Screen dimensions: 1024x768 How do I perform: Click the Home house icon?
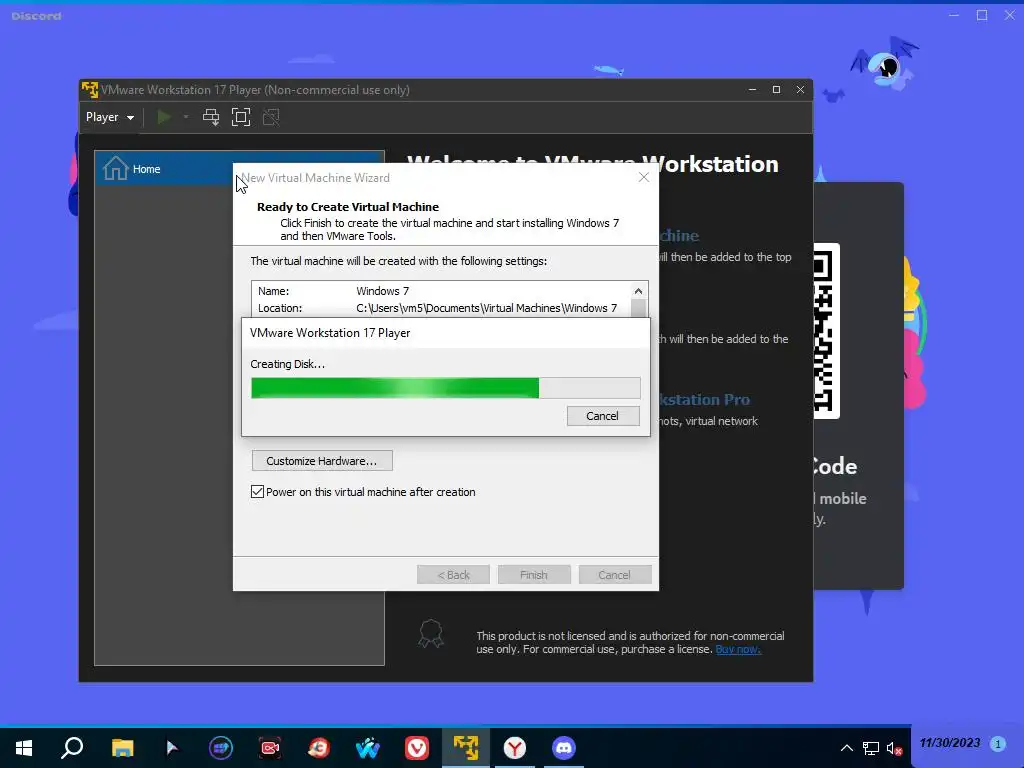click(x=115, y=168)
